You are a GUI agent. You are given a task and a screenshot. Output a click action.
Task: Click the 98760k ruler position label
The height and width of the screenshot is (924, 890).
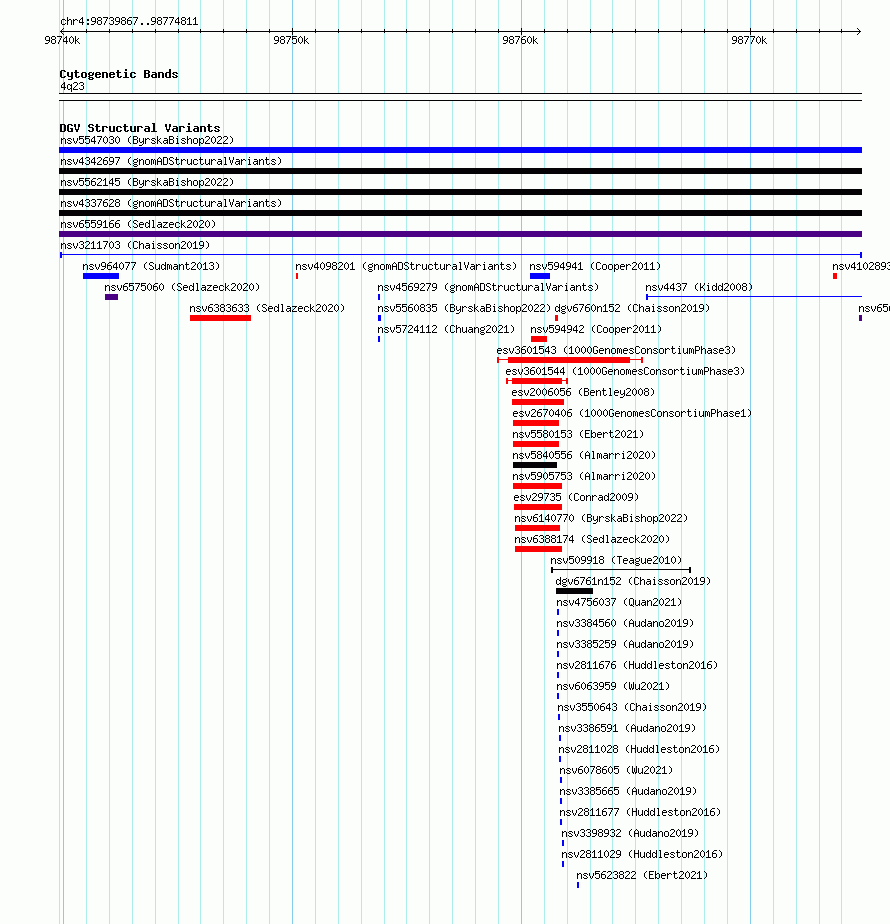520,41
